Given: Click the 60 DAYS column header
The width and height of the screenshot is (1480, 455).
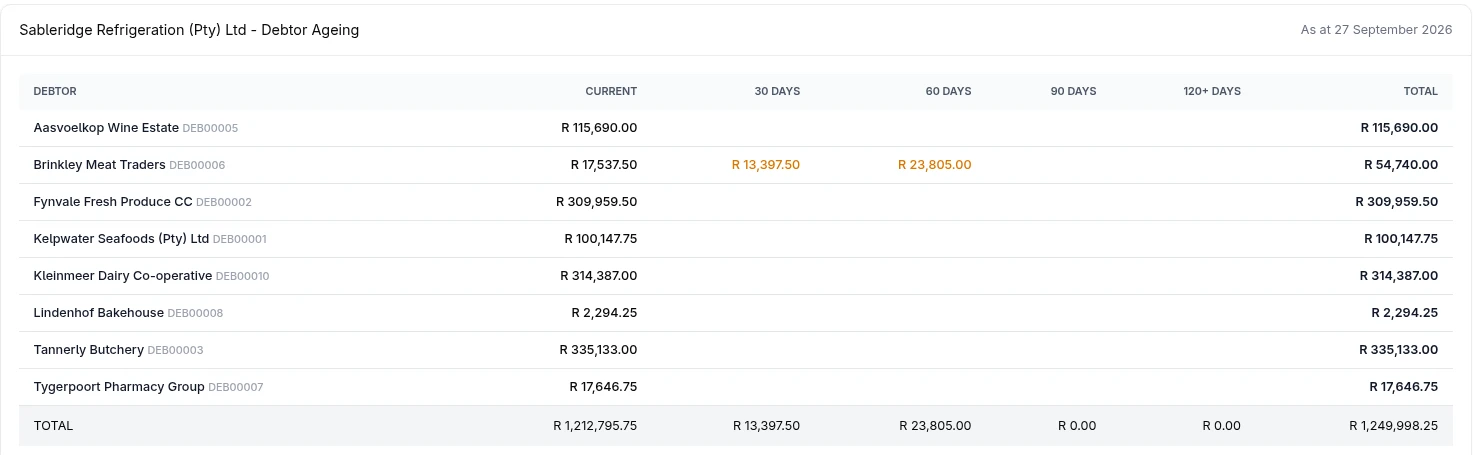Looking at the screenshot, I should pos(948,91).
